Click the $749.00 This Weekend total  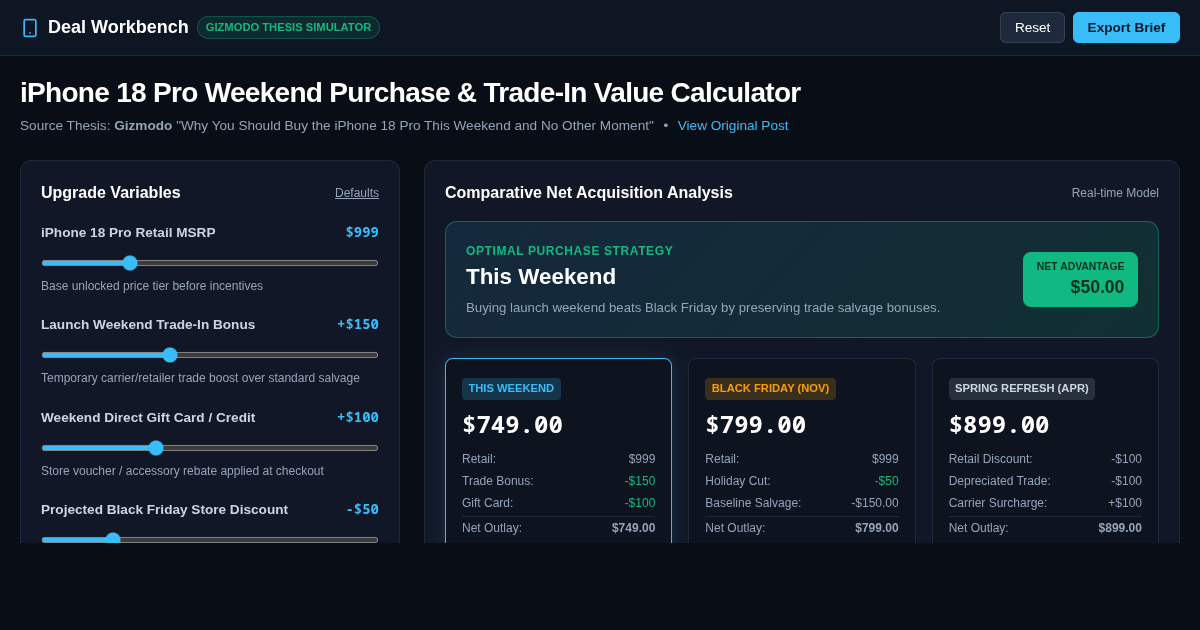point(512,425)
